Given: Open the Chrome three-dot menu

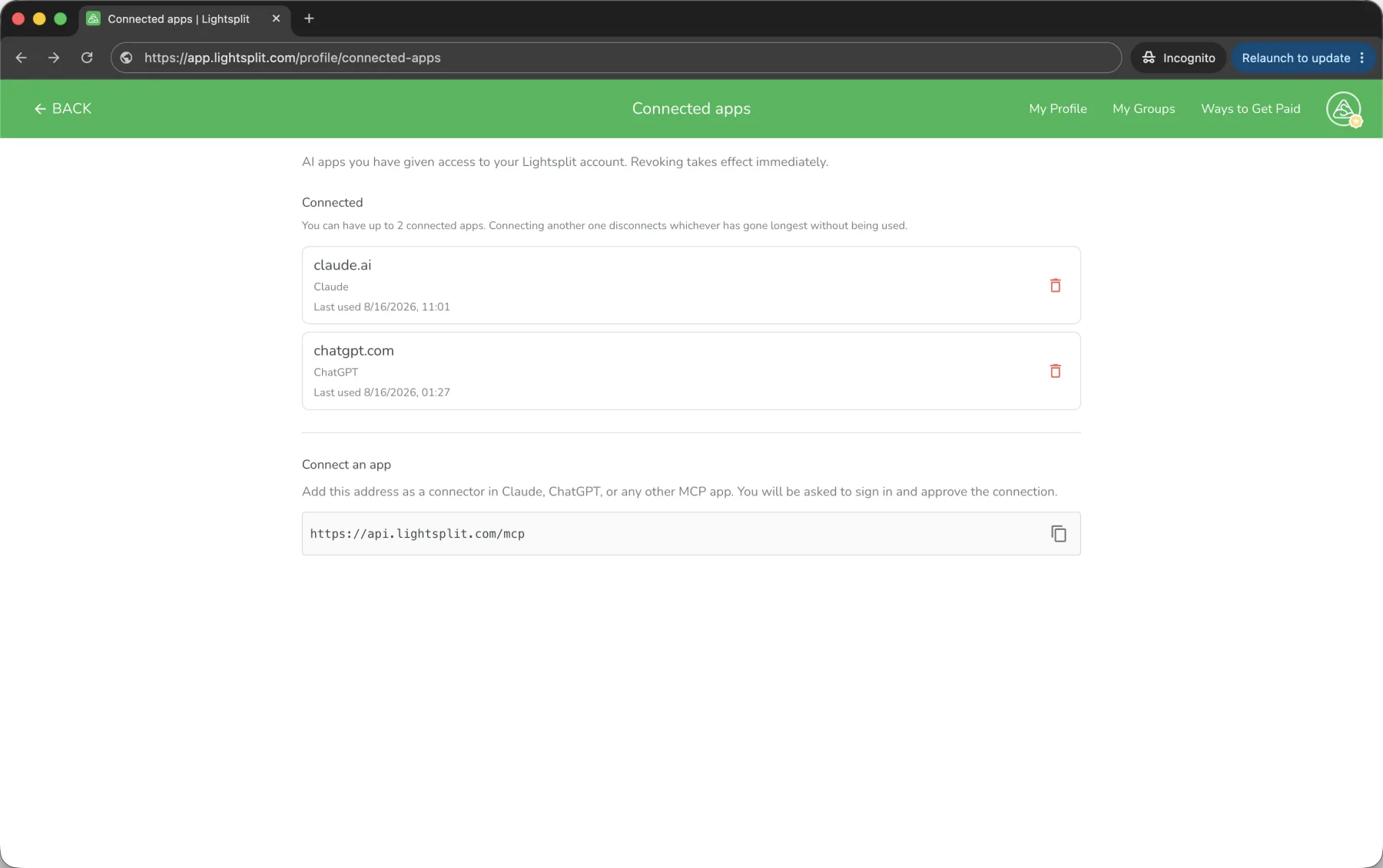Looking at the screenshot, I should coord(1362,58).
